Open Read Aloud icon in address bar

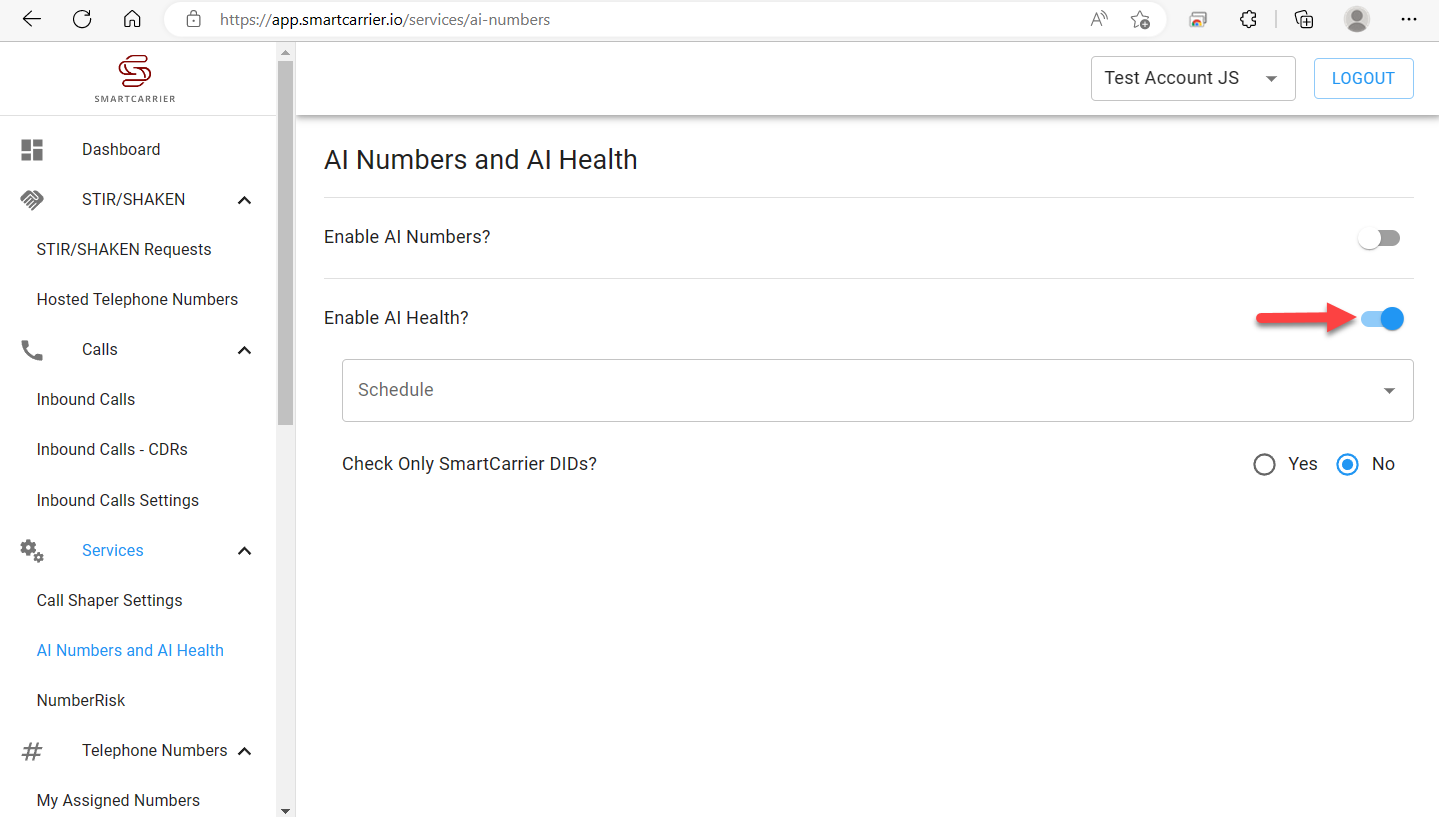coord(1099,19)
